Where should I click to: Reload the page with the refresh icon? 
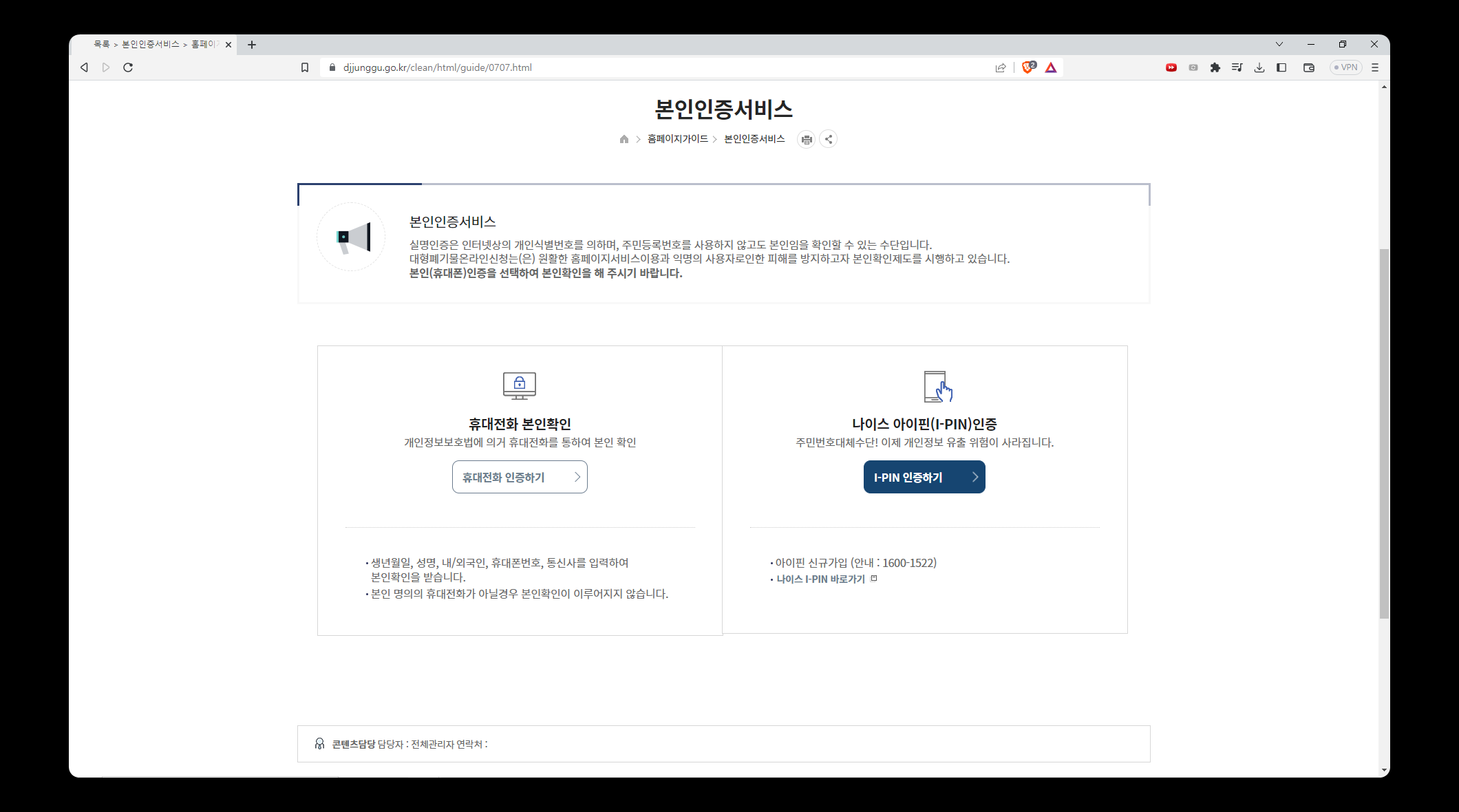coord(128,67)
